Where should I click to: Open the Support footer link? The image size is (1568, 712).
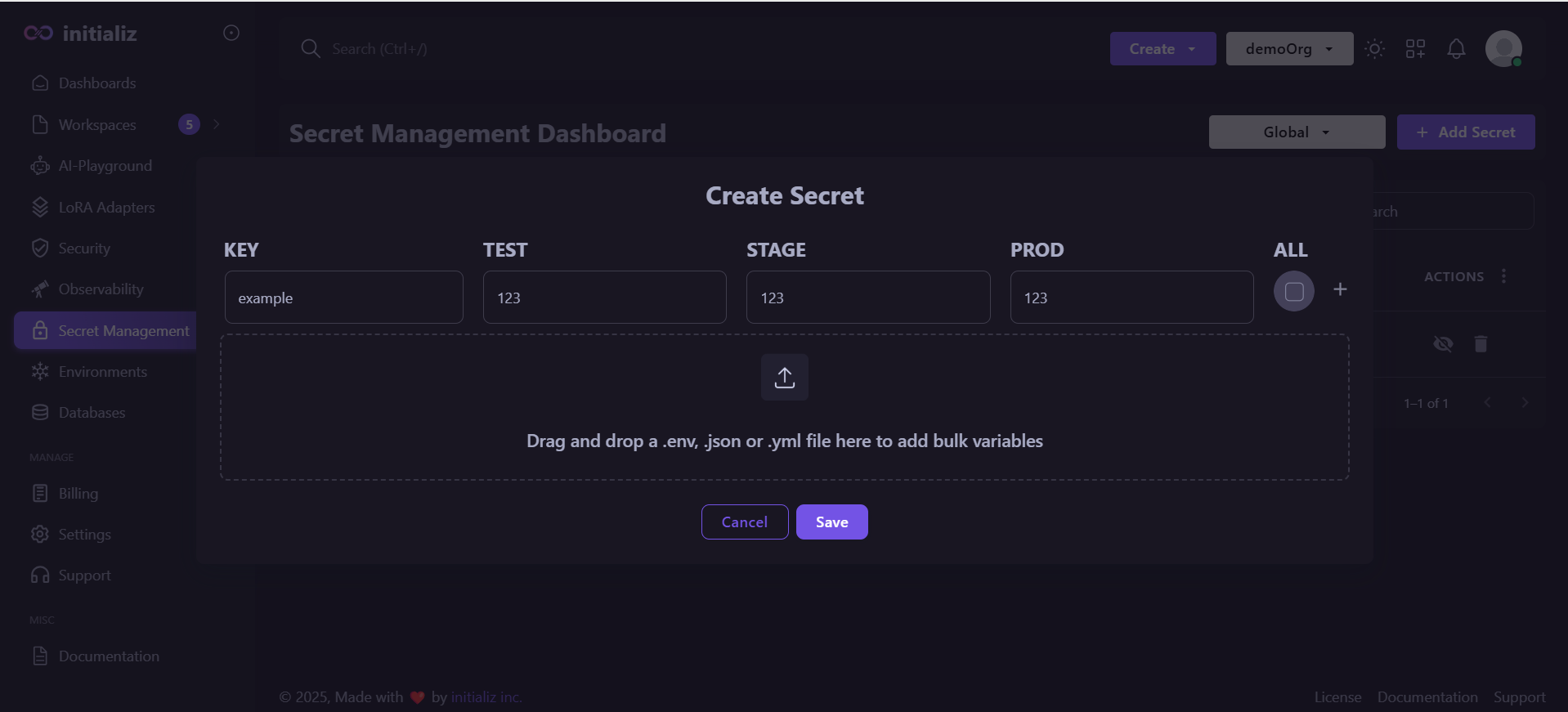(x=1520, y=697)
